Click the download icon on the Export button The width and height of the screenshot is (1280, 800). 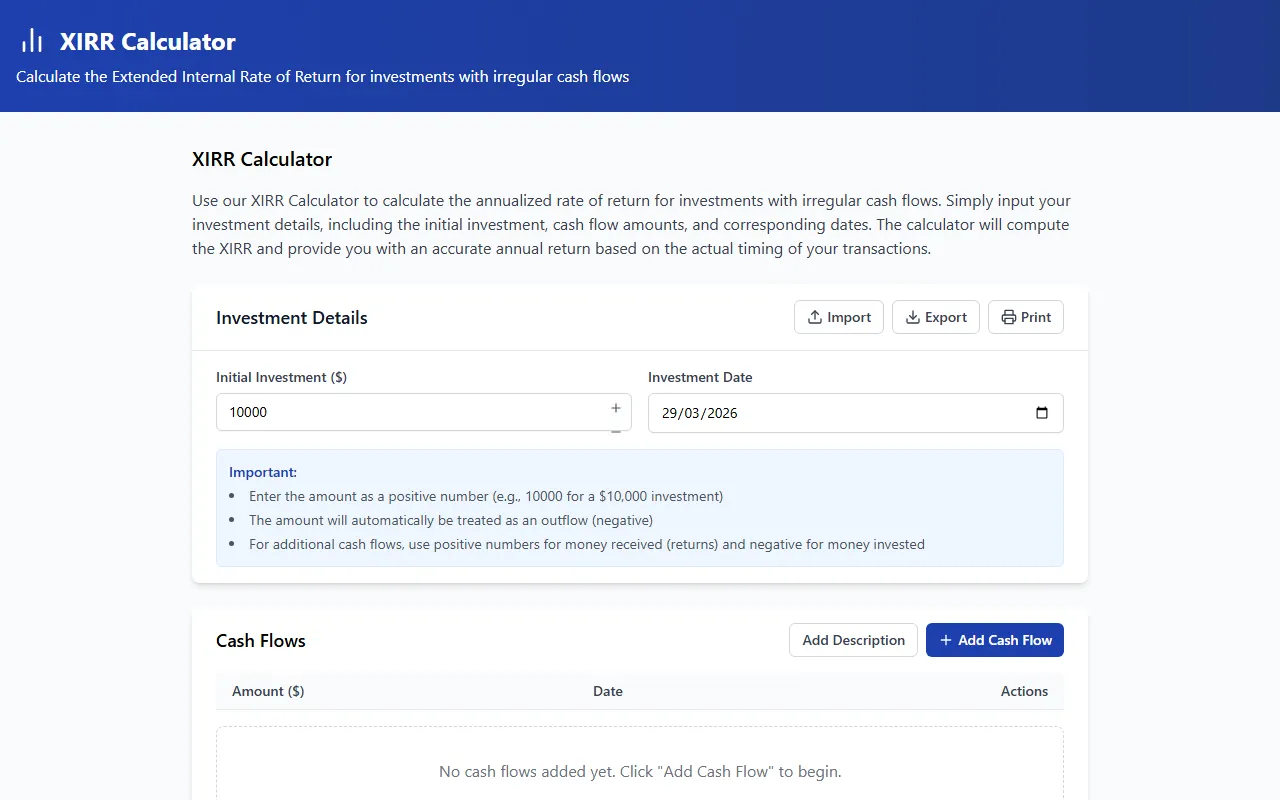coord(912,317)
